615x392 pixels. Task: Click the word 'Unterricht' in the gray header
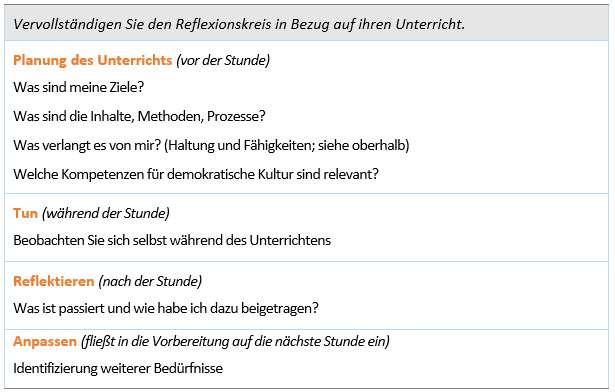pos(430,24)
